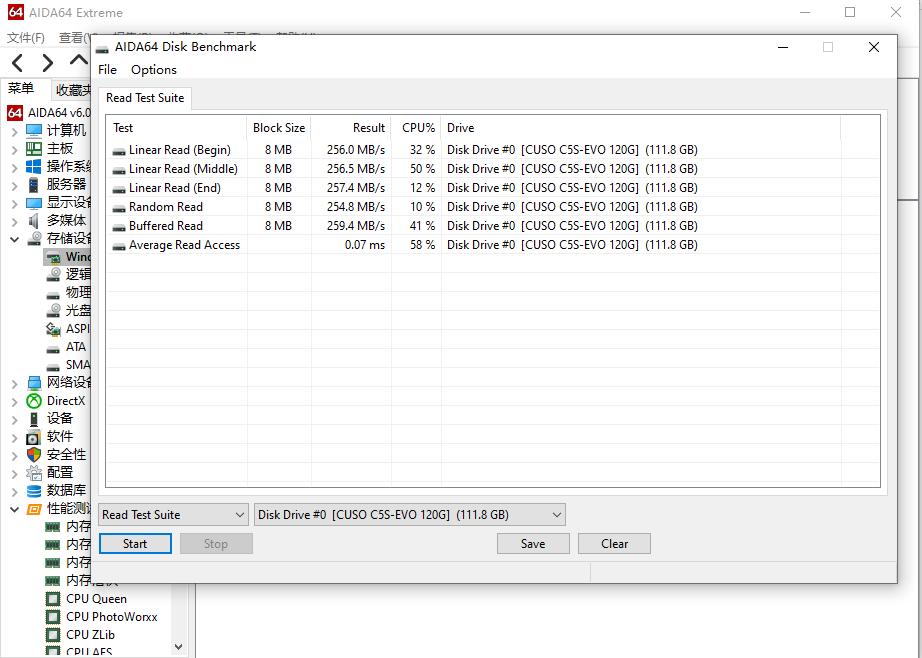The height and width of the screenshot is (658, 922).
Task: Click the 254.8 MB/s result value
Action: point(356,207)
